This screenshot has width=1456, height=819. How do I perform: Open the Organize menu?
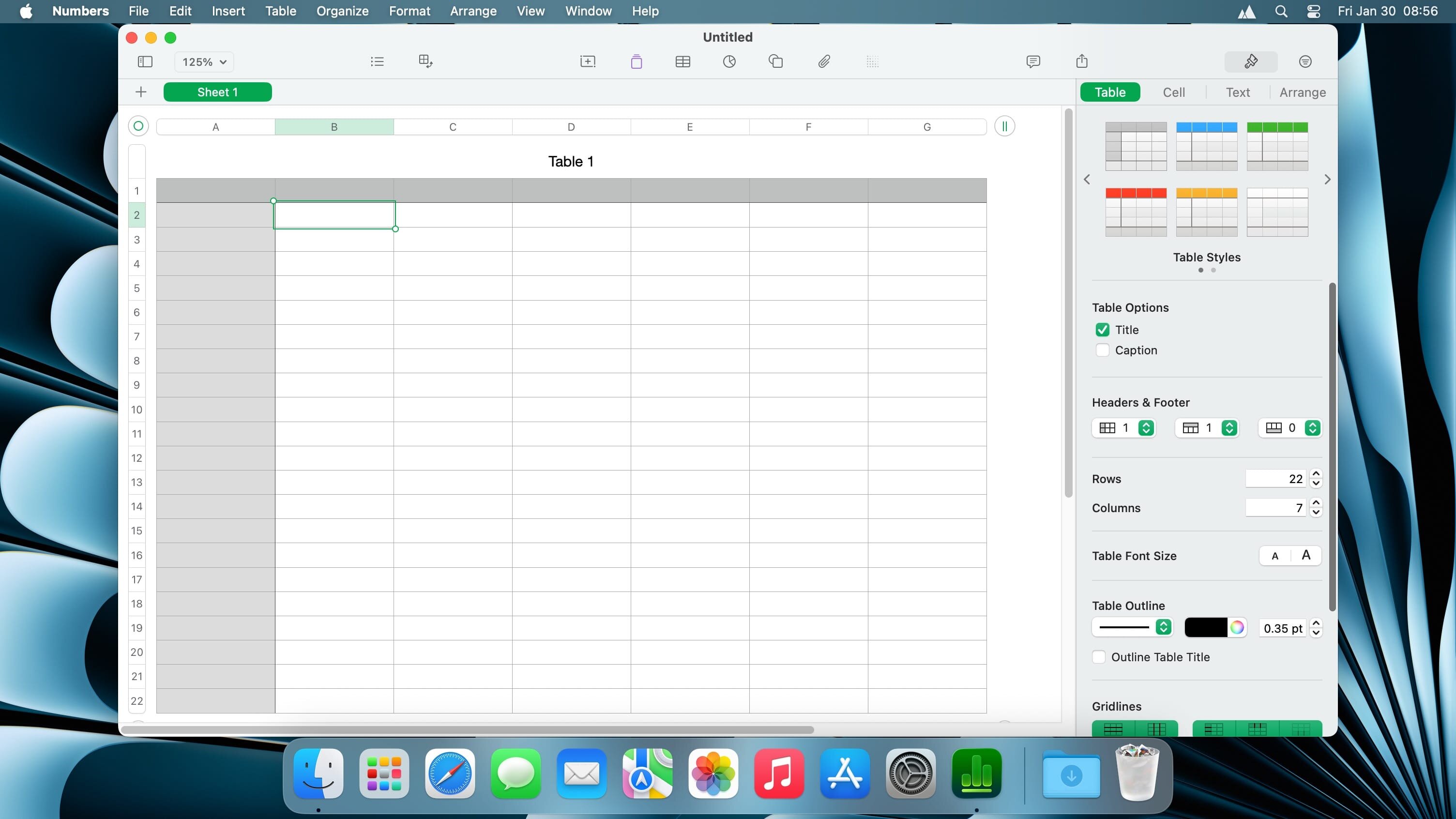point(342,11)
